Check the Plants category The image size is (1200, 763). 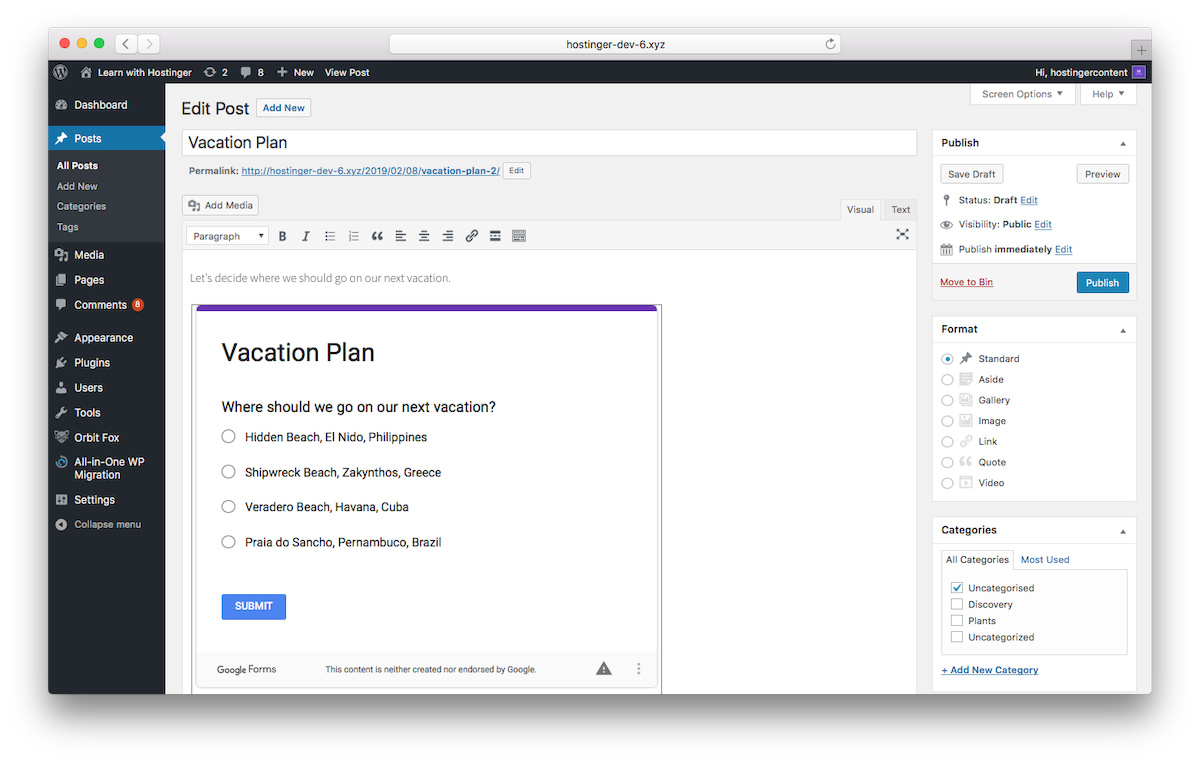pos(957,621)
